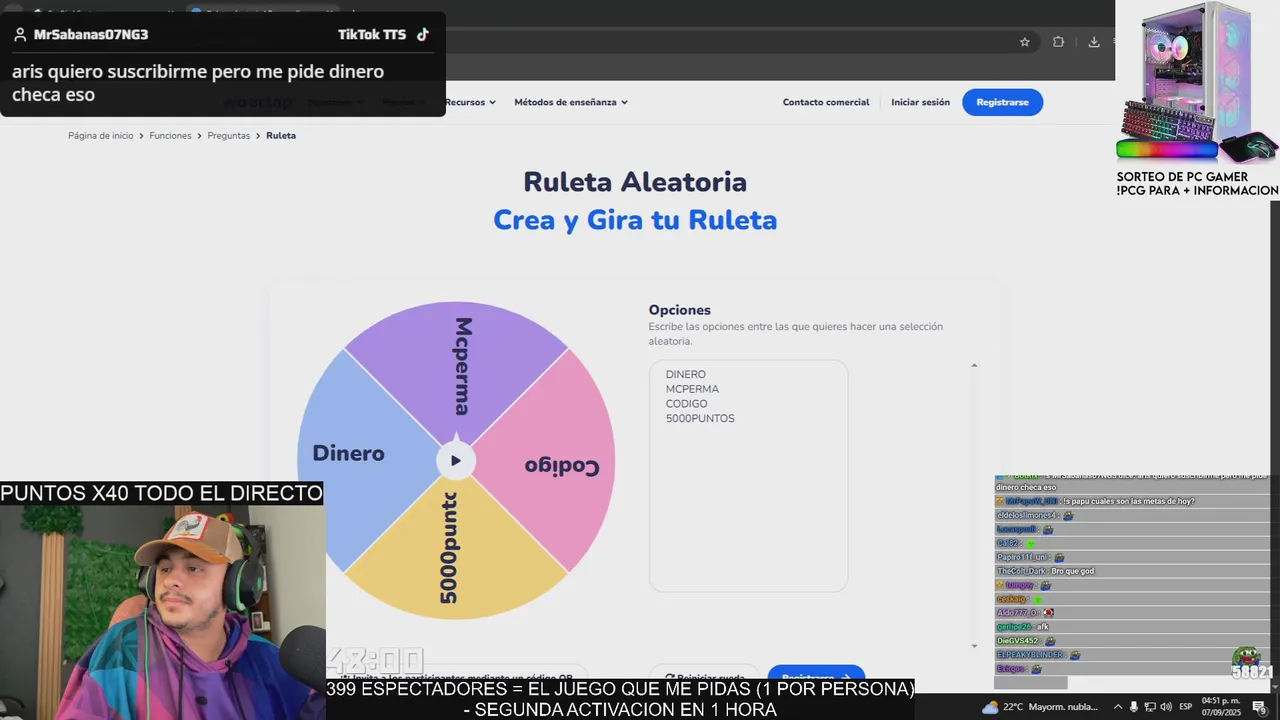
Task: Open the network tray icon
Action: (1150, 707)
